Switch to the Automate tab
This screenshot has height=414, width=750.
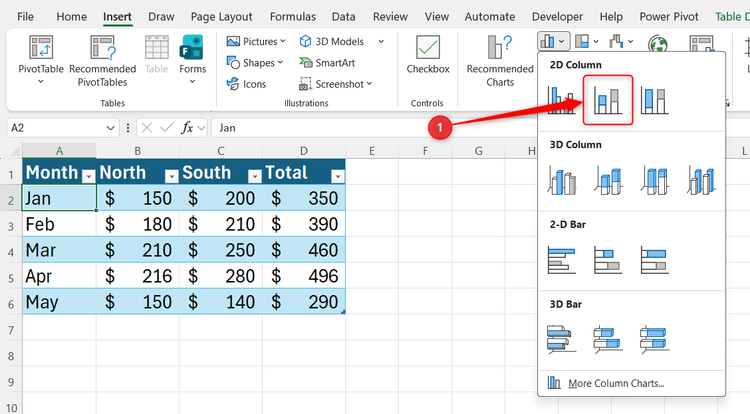click(x=490, y=17)
